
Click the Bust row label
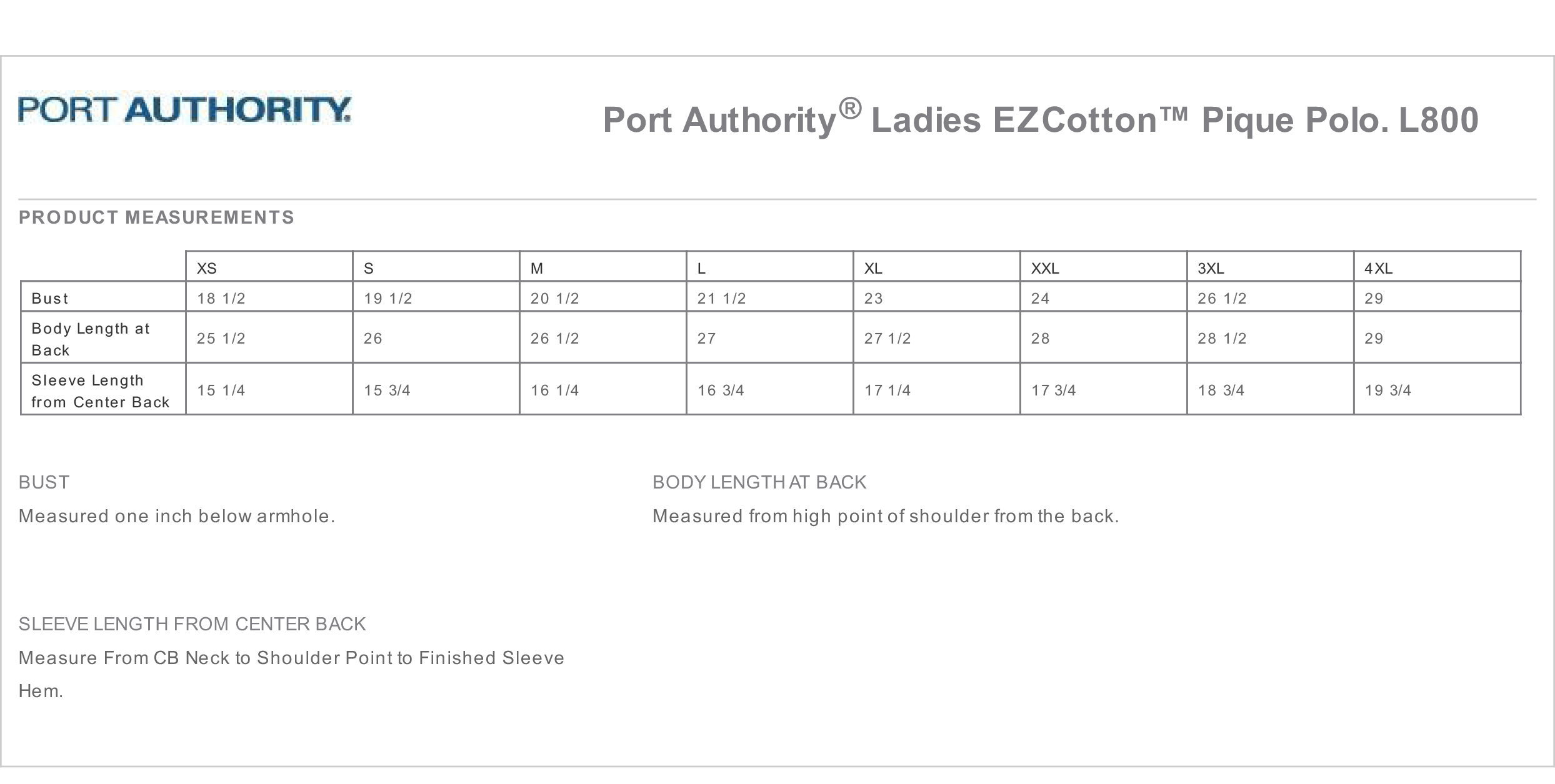[50, 299]
